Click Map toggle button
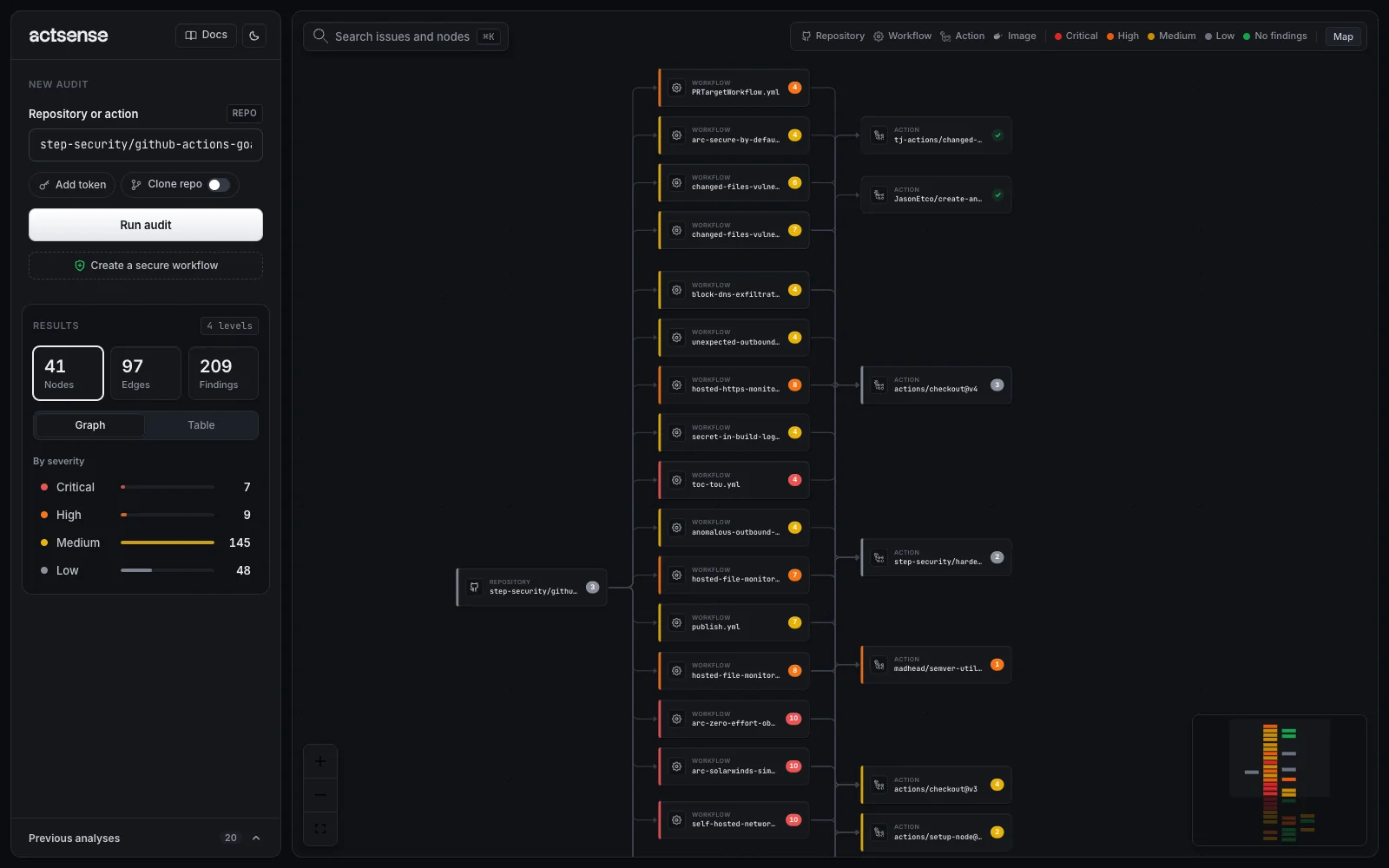 1343,36
